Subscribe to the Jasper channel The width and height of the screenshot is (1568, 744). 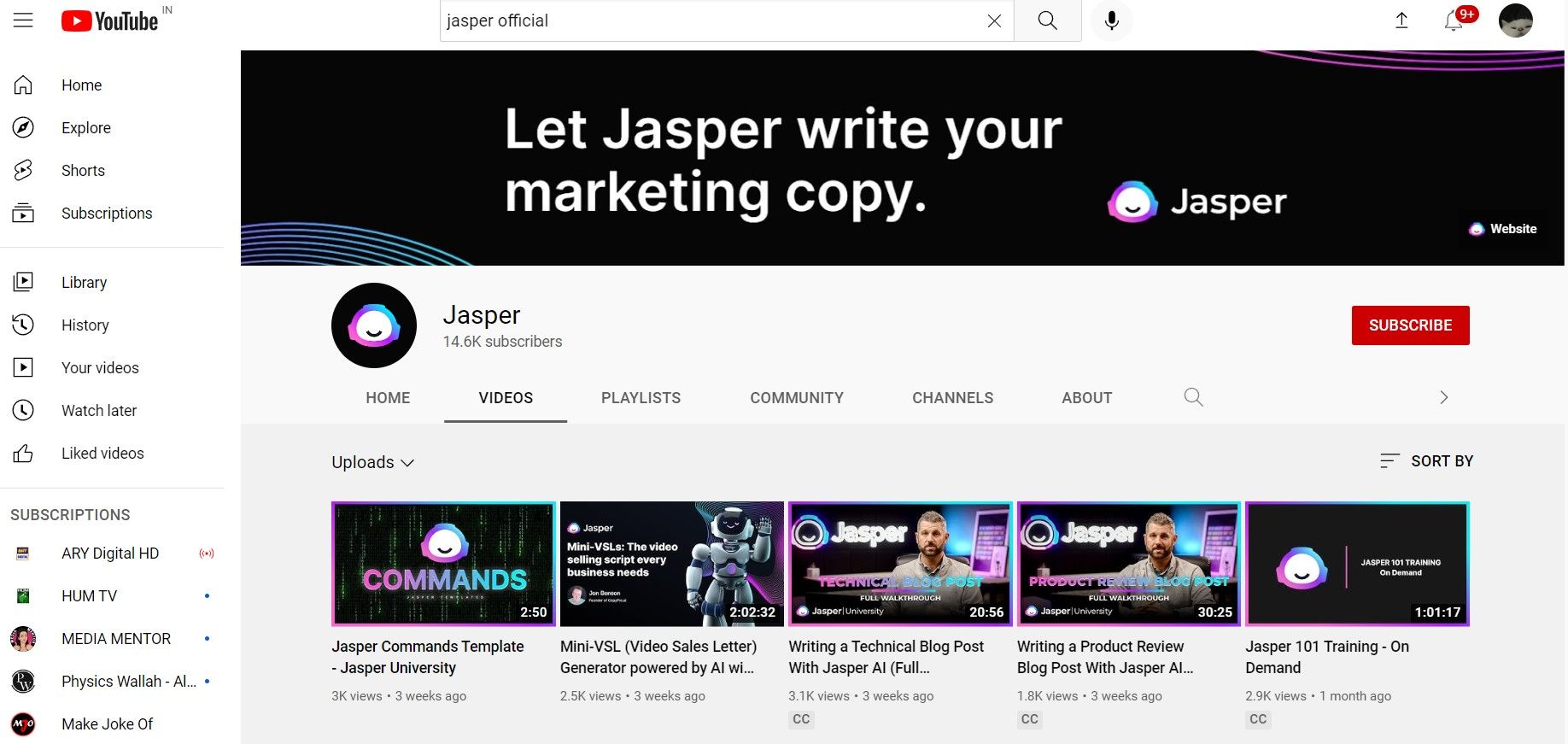click(x=1410, y=325)
